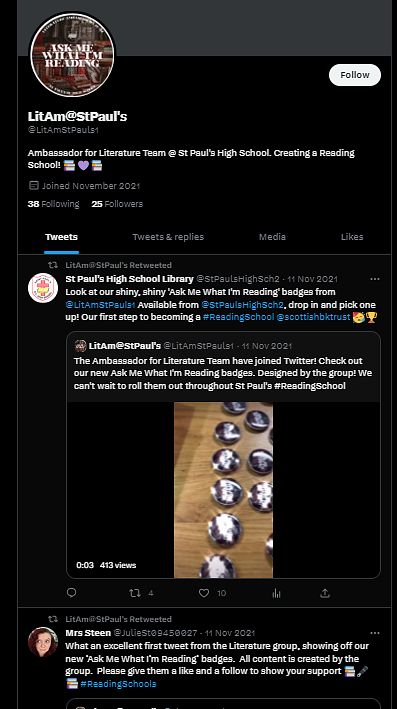Image resolution: width=397 pixels, height=709 pixels.
Task: Click the share icon under the badges tweet
Action: pyautogui.click(x=325, y=593)
